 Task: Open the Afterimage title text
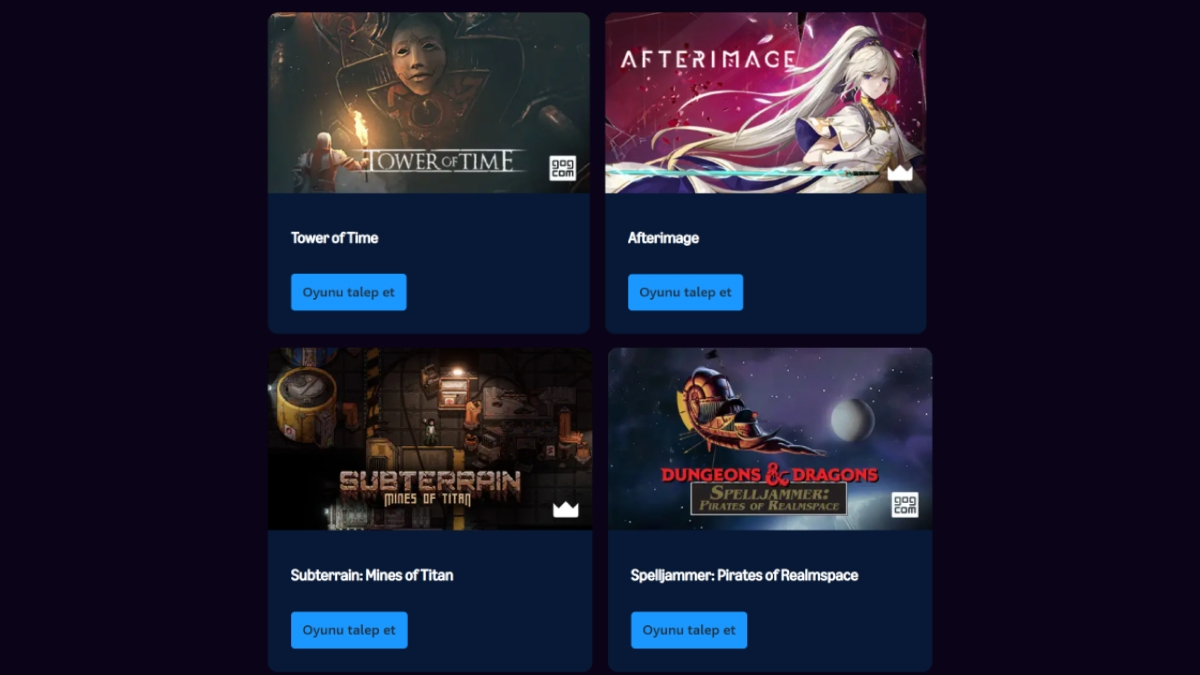click(663, 238)
